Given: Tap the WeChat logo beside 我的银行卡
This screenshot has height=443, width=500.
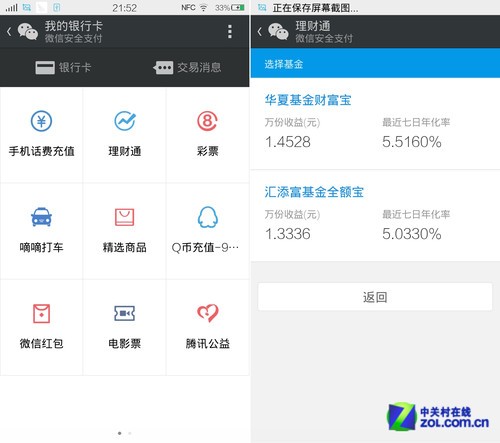Looking at the screenshot, I should pos(28,32).
